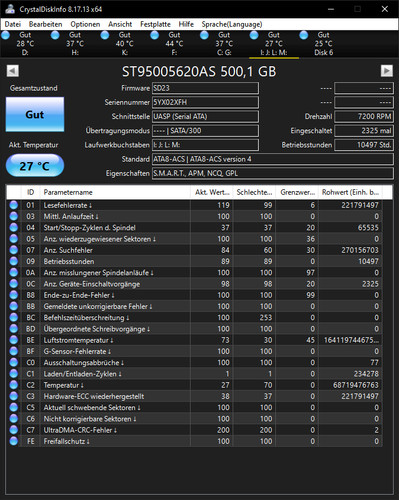The height and width of the screenshot is (500, 399).
Task: Sort by the Grenzwert column header
Action: 297,192
